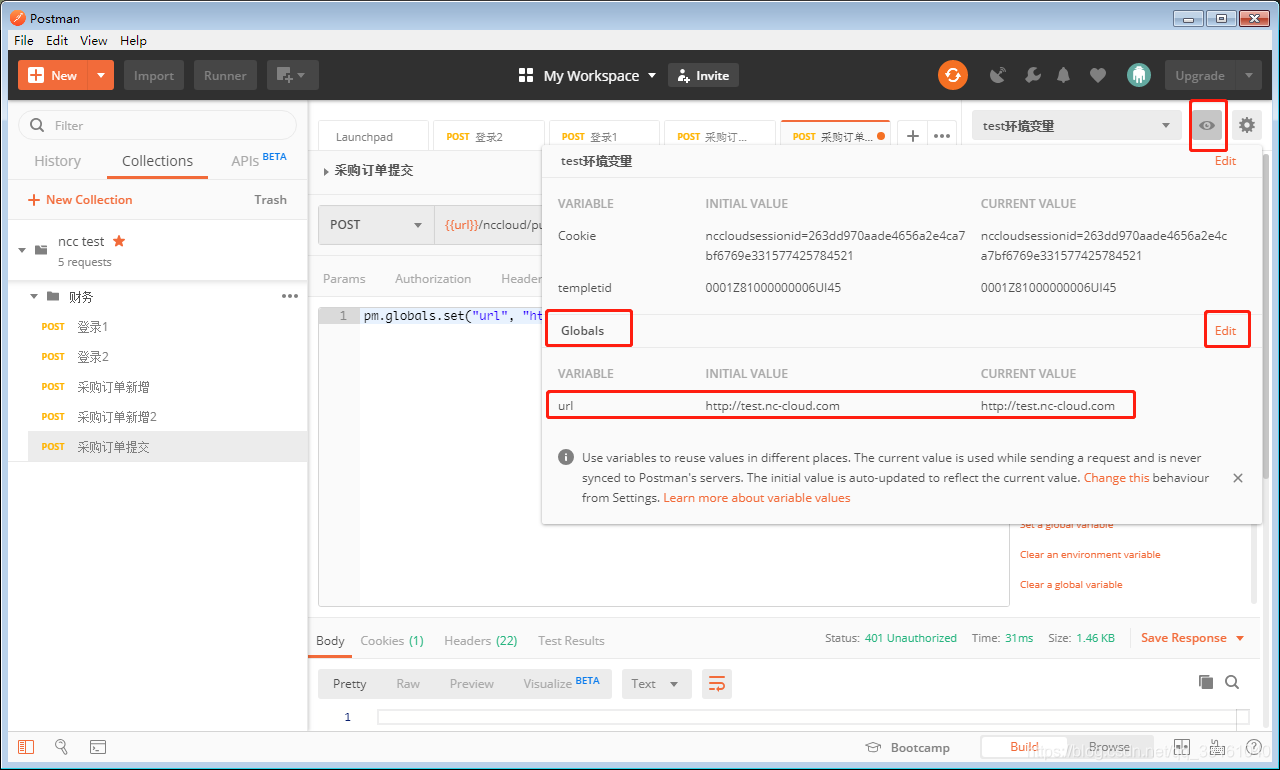Open the notifications bell icon
Viewport: 1280px width, 770px height.
click(1064, 75)
